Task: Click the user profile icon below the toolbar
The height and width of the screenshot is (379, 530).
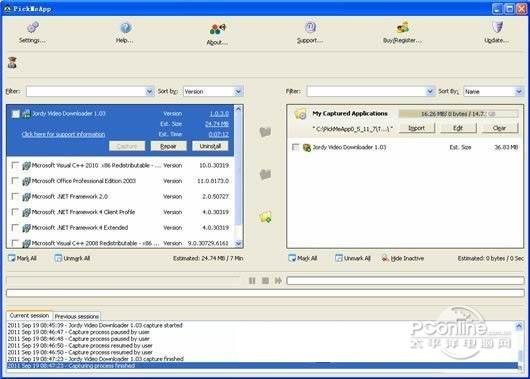Action: pos(13,63)
